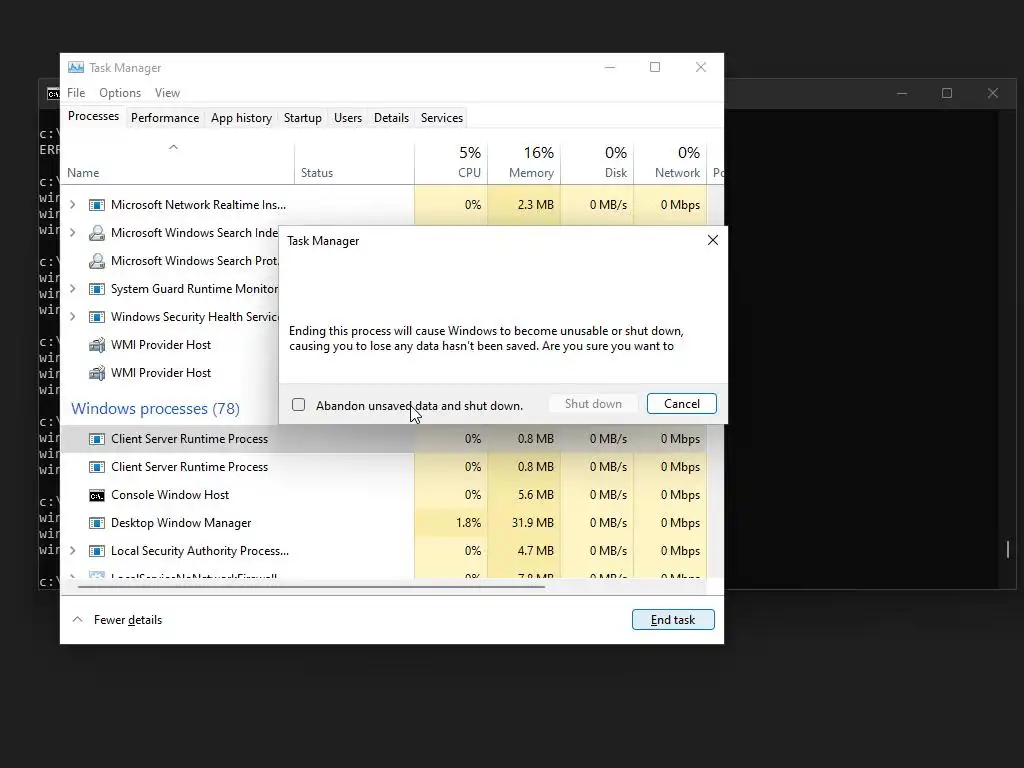Image resolution: width=1024 pixels, height=768 pixels.
Task: Click the 1.8% CPU cell
Action: [x=451, y=522]
